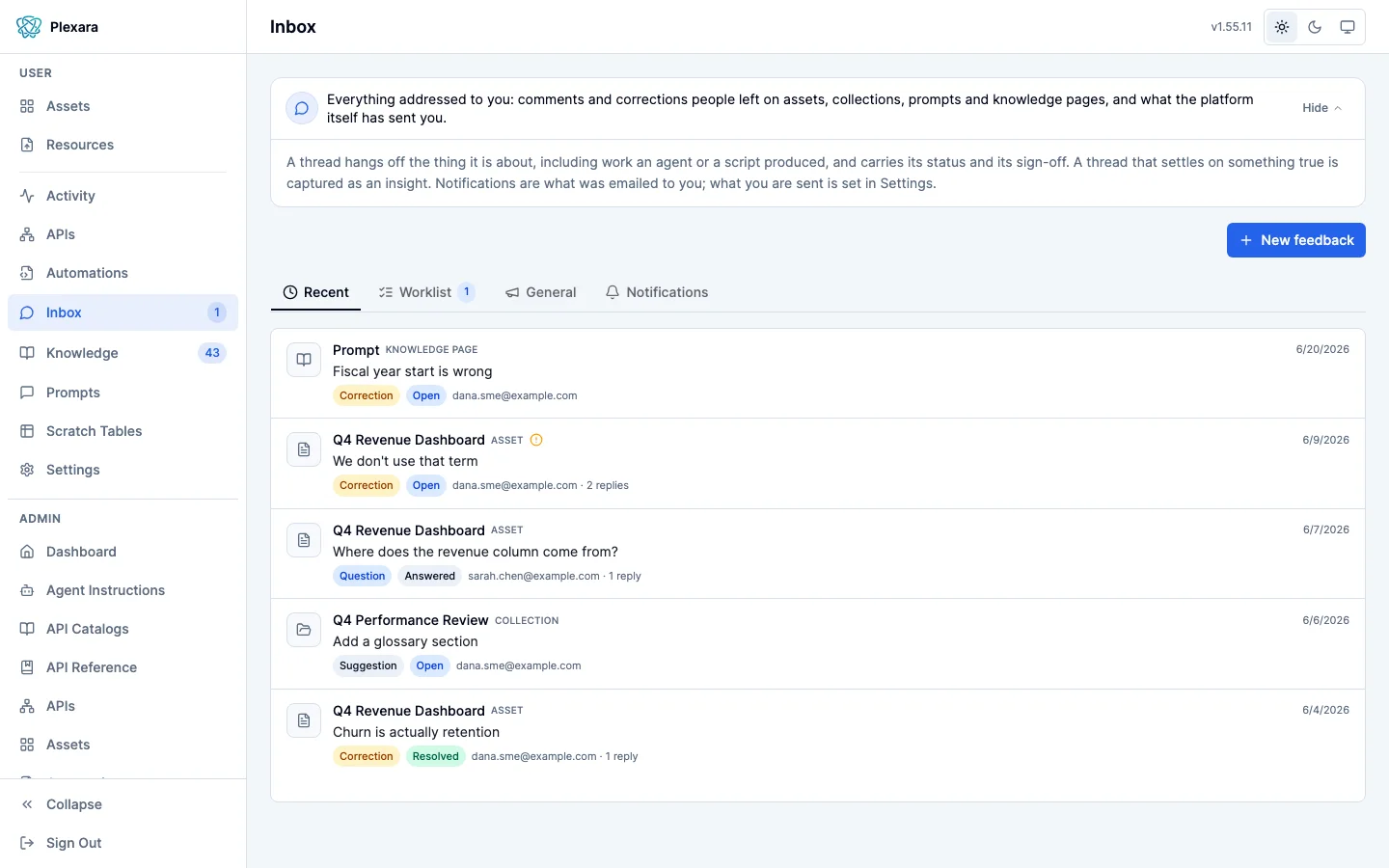
Task: Click the Plexara logo icon
Action: pos(29,27)
